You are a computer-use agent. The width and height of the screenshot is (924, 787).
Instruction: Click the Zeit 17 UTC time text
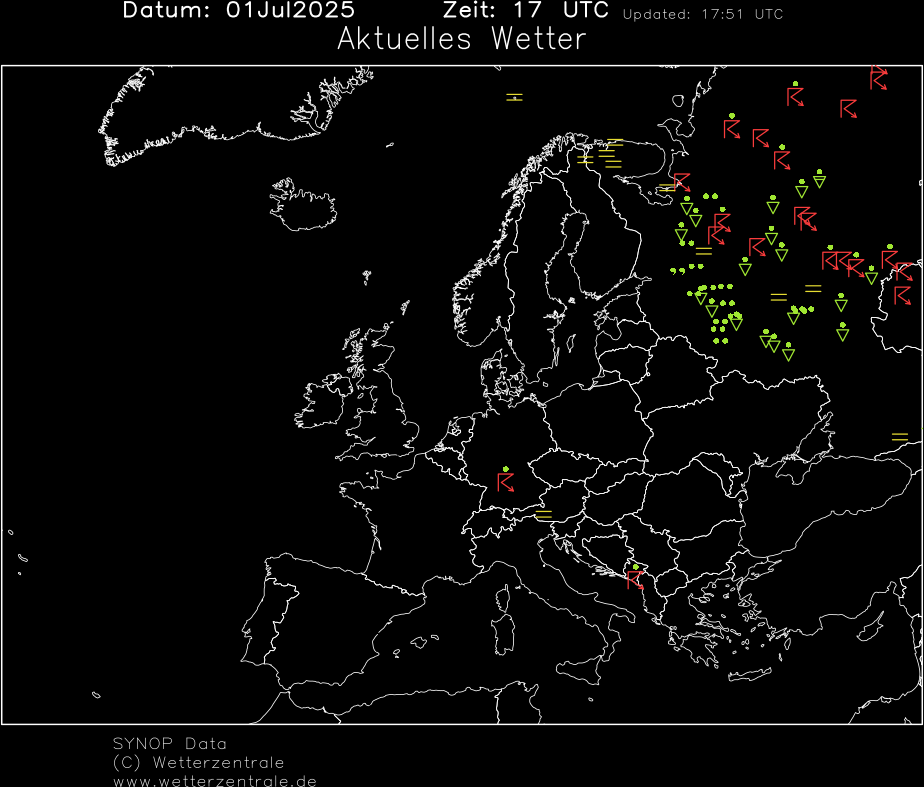coord(526,10)
